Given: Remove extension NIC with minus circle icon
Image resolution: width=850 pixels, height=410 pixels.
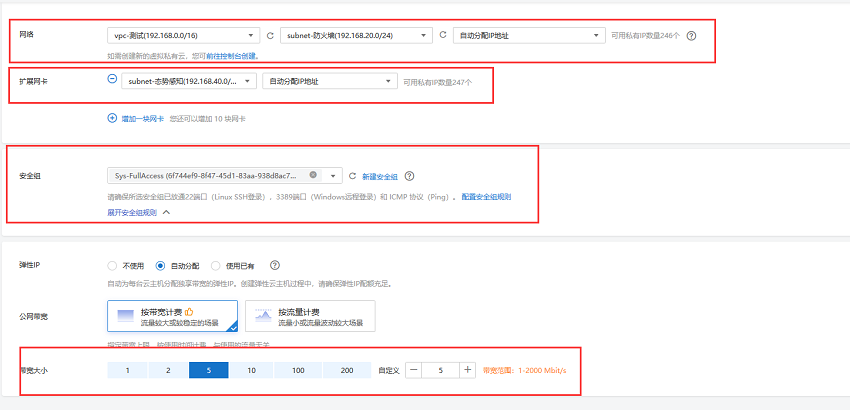Looking at the screenshot, I should 112,79.
